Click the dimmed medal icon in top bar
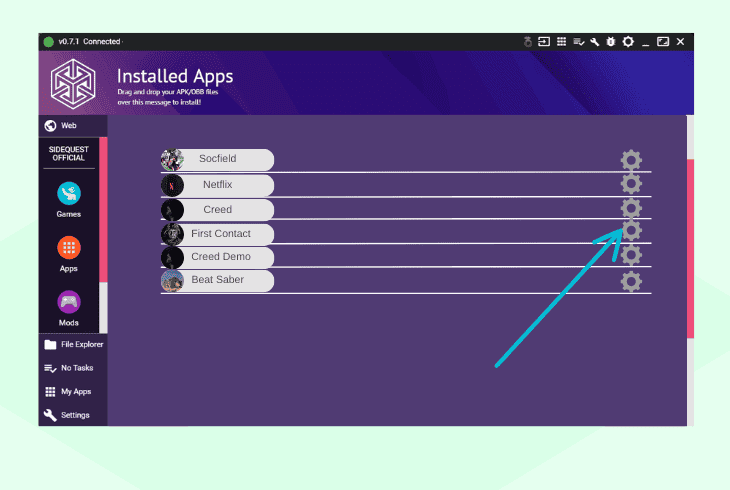 pos(527,41)
